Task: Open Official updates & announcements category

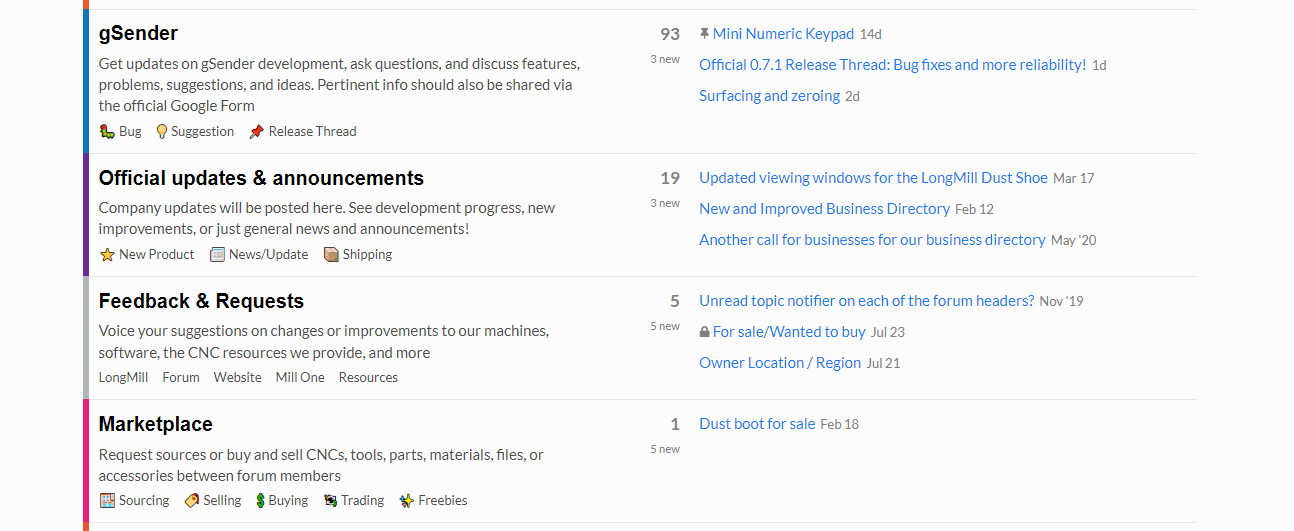Action: click(x=261, y=178)
